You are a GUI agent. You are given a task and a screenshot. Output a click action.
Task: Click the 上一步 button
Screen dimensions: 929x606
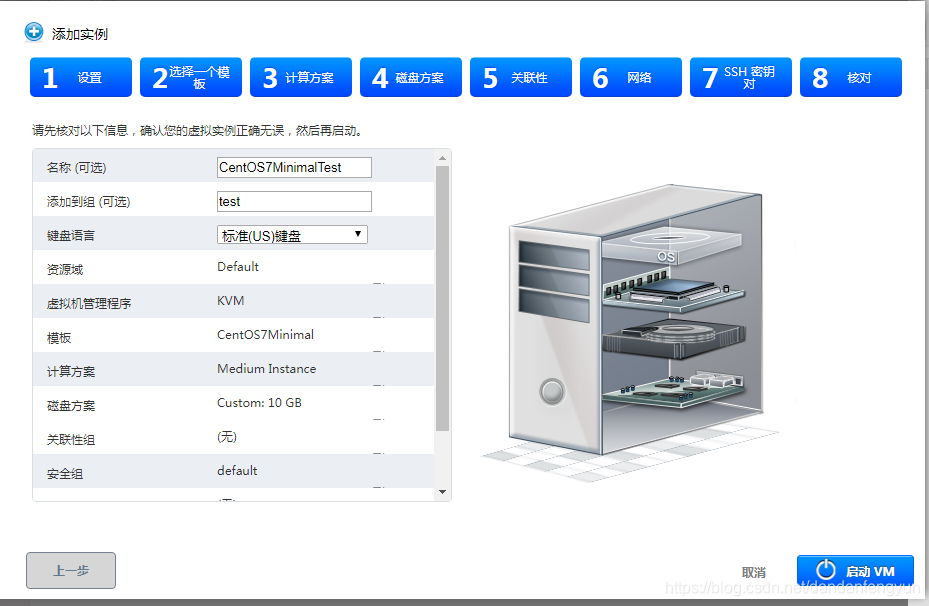click(x=70, y=571)
